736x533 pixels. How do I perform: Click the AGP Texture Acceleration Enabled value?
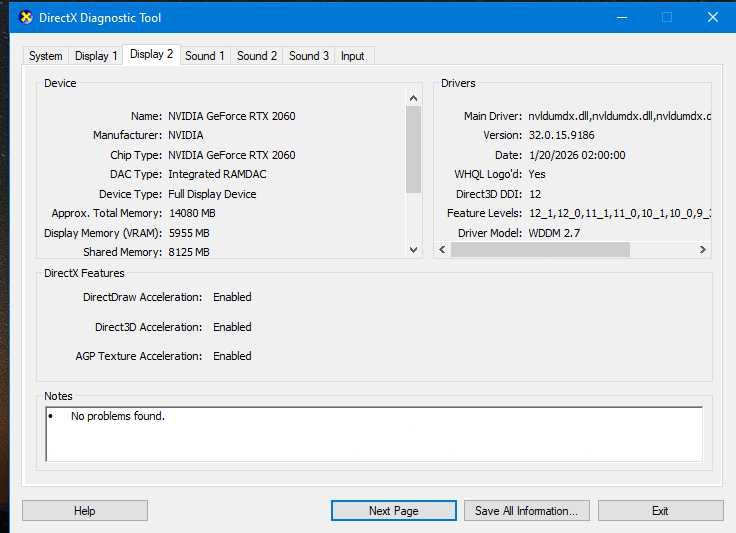click(232, 356)
